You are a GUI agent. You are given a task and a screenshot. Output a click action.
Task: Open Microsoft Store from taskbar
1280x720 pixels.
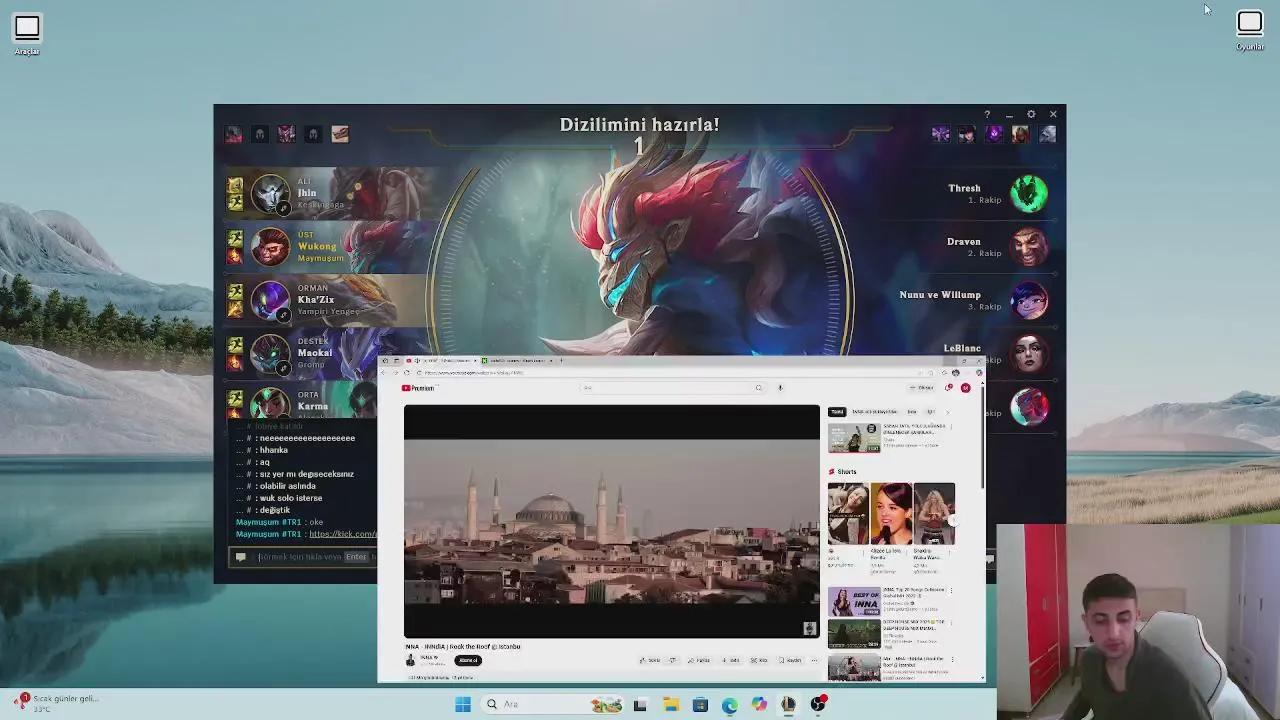click(x=700, y=704)
